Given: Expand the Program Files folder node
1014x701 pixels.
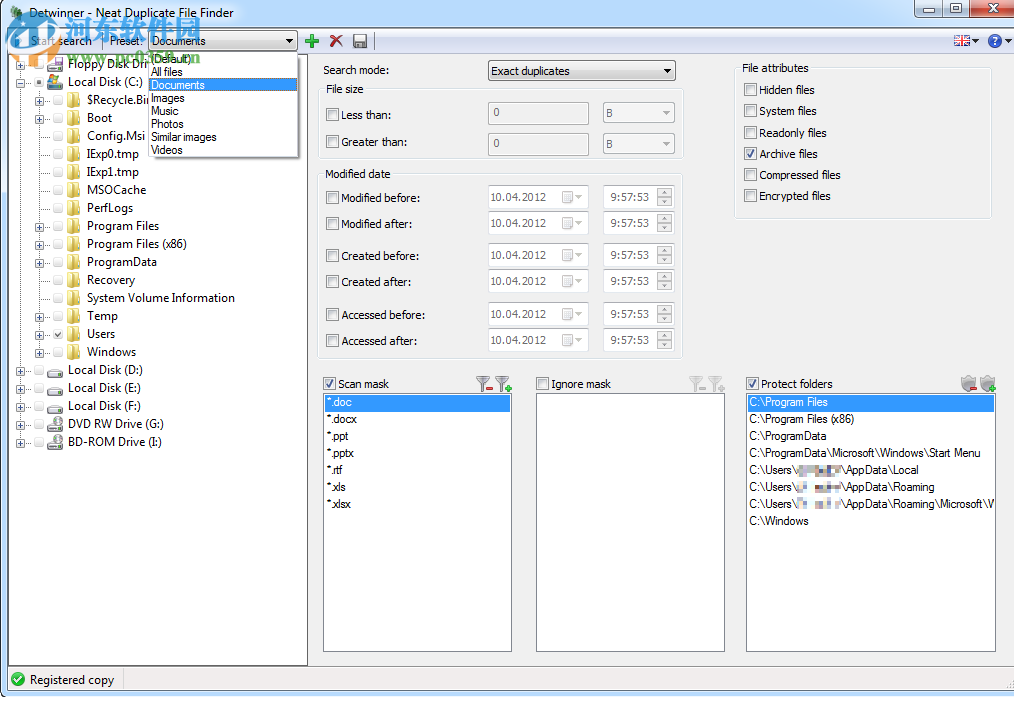Looking at the screenshot, I should [40, 226].
